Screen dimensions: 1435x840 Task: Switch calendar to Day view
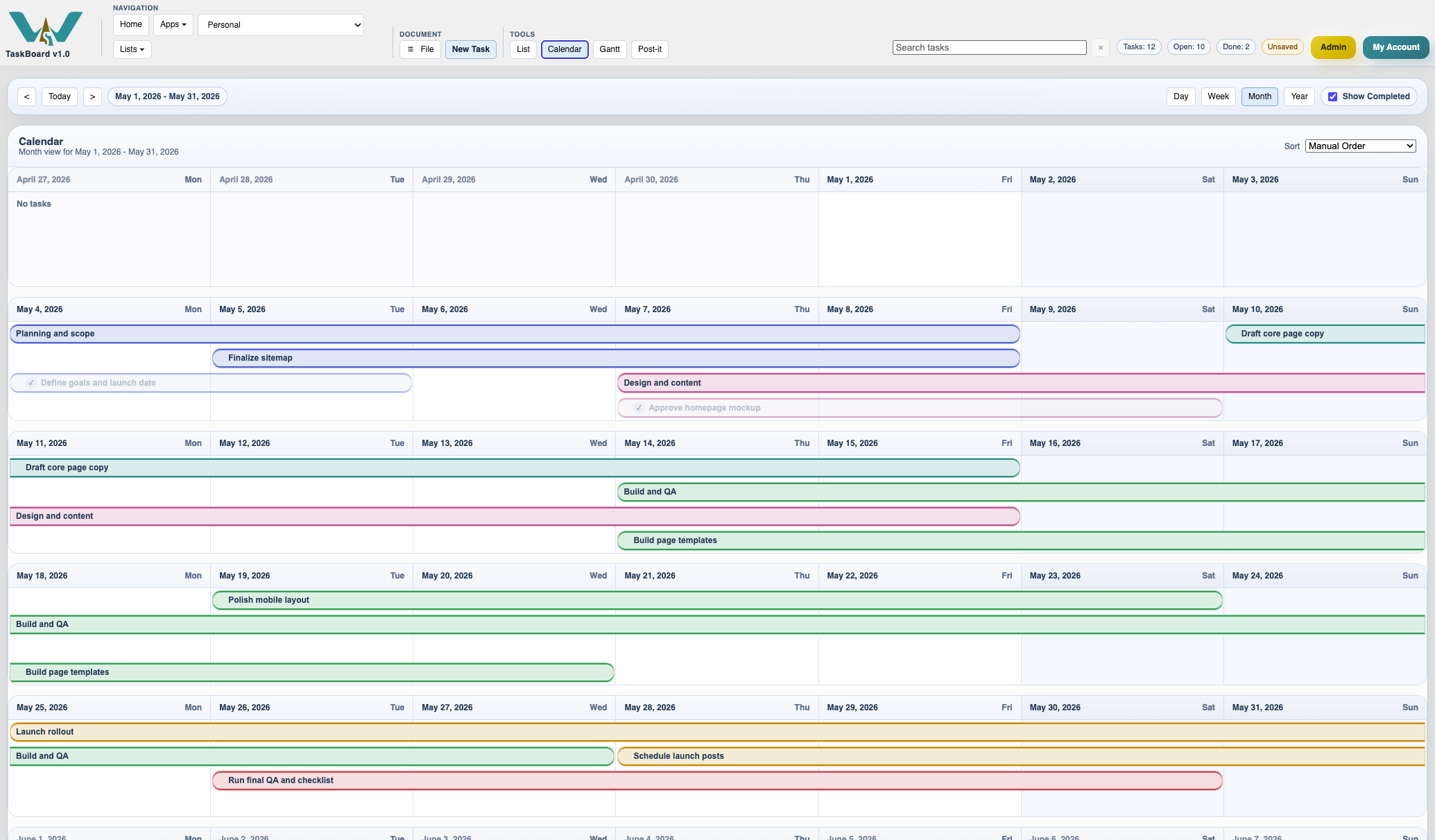click(1181, 96)
